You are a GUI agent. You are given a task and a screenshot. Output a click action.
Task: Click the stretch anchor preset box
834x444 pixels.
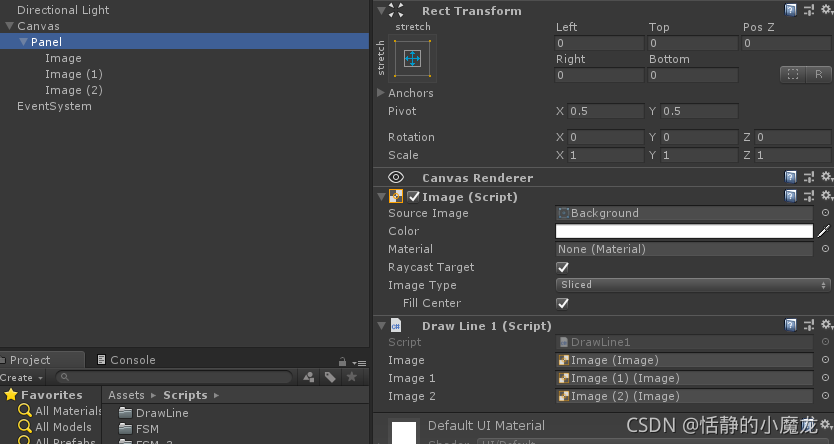click(x=412, y=58)
